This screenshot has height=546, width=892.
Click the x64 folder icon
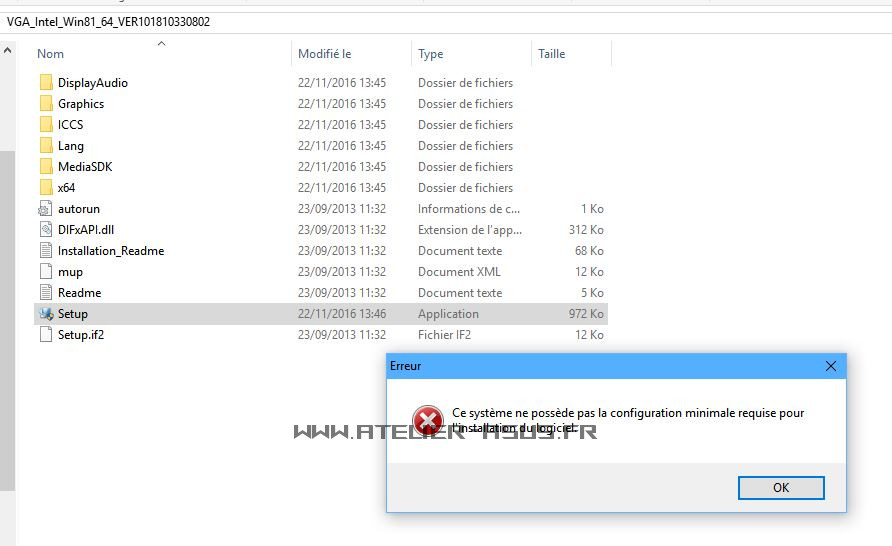point(46,188)
